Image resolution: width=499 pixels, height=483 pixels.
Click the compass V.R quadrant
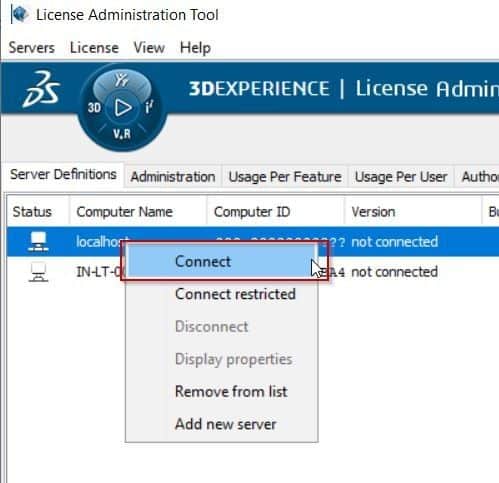[122, 134]
